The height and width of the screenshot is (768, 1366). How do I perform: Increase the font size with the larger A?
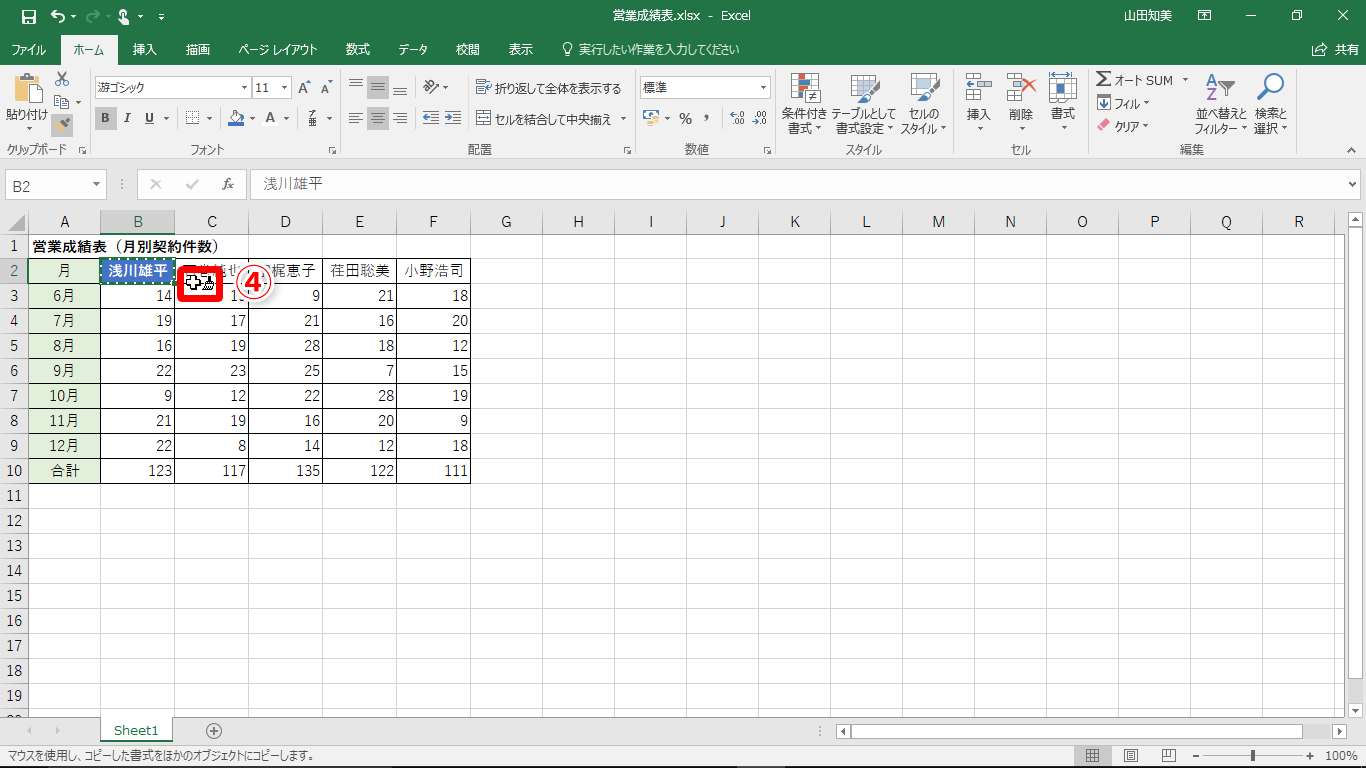[306, 88]
